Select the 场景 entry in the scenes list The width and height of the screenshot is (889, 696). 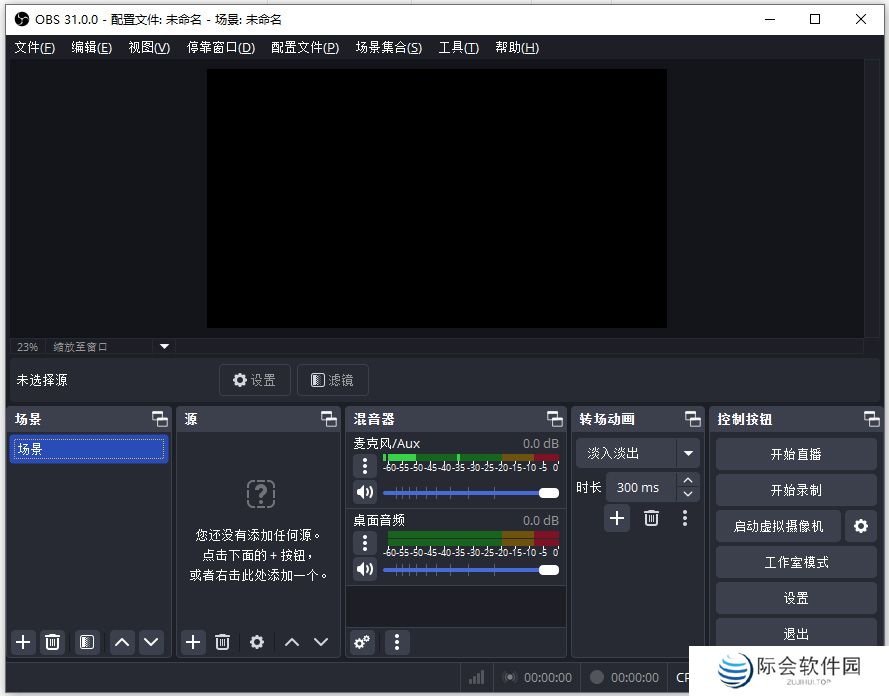click(x=89, y=449)
